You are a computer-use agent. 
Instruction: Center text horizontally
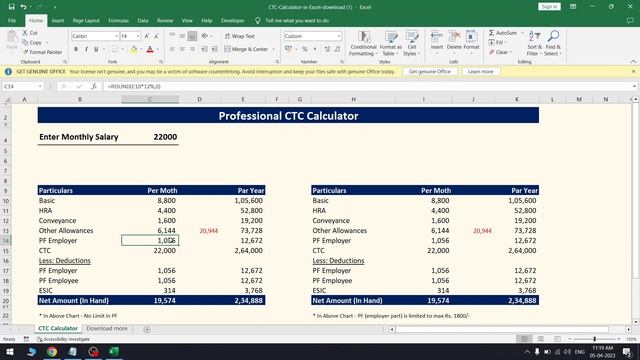coord(182,49)
